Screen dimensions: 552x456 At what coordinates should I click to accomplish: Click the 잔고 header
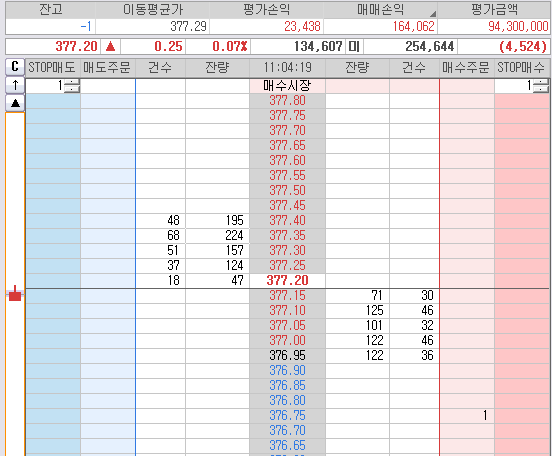pyautogui.click(x=51, y=10)
